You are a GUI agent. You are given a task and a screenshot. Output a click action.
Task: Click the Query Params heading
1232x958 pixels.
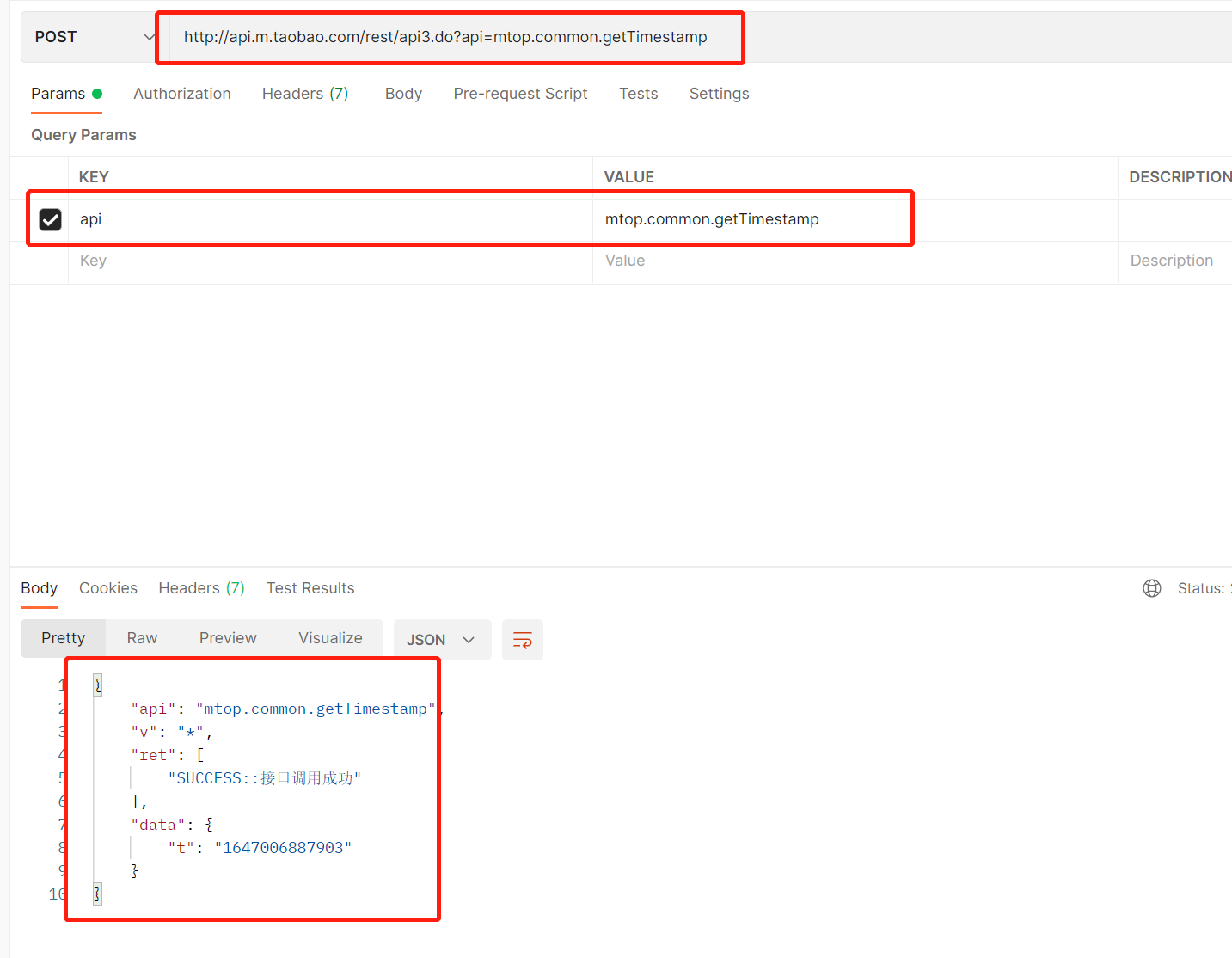coord(84,135)
